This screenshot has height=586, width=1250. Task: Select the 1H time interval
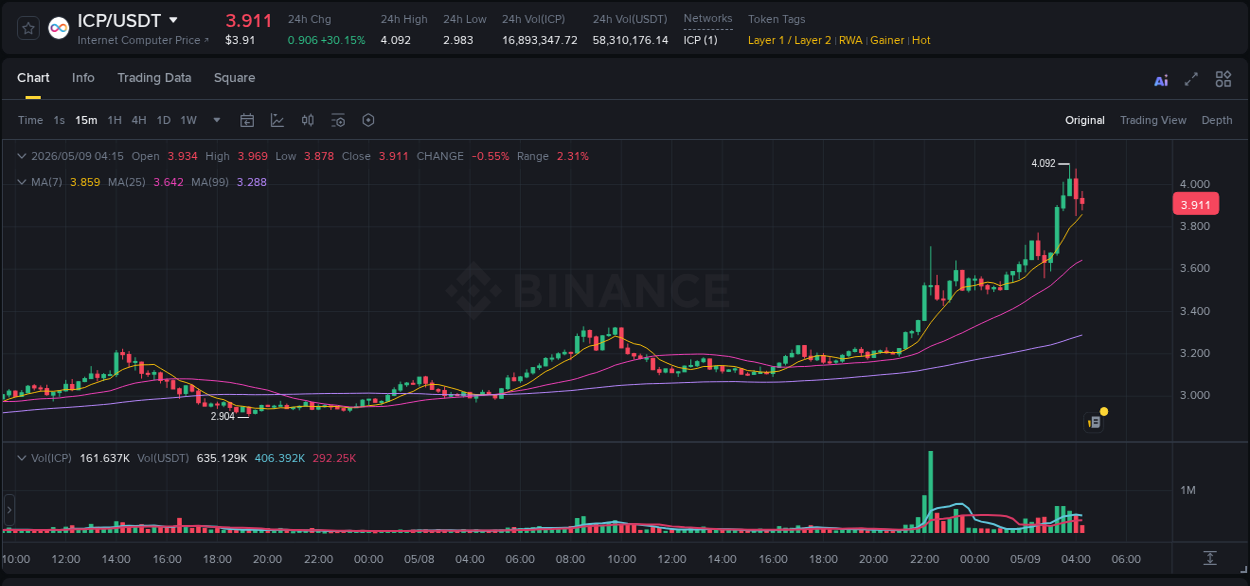point(114,120)
